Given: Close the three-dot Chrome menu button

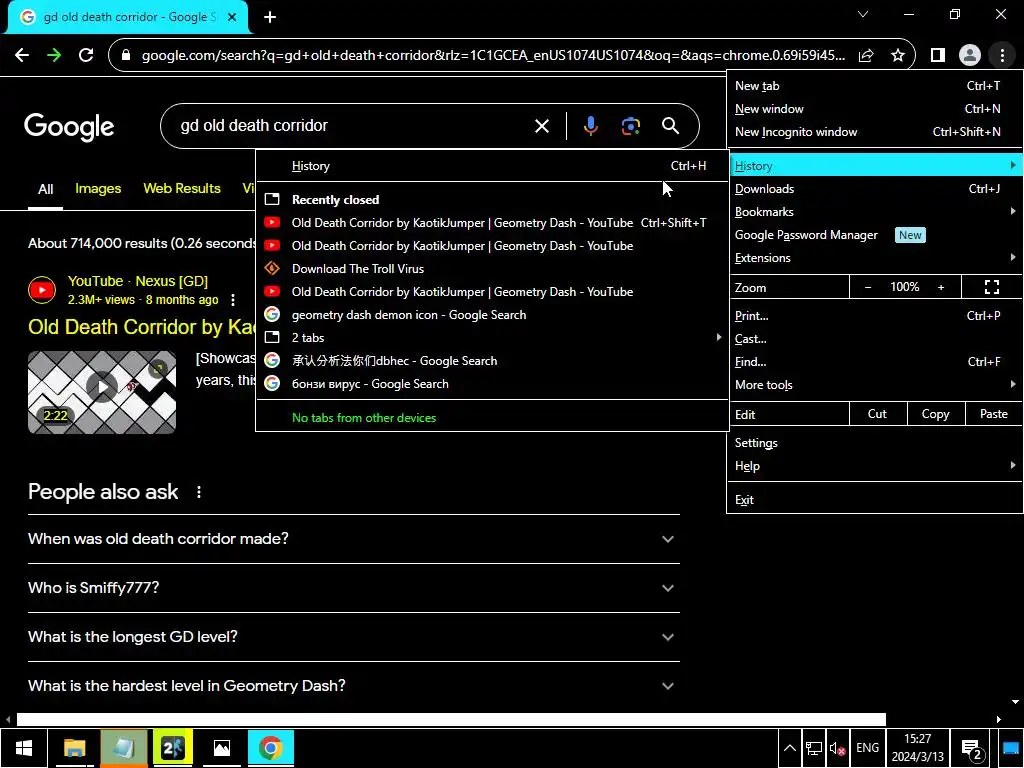Looking at the screenshot, I should (x=1002, y=56).
